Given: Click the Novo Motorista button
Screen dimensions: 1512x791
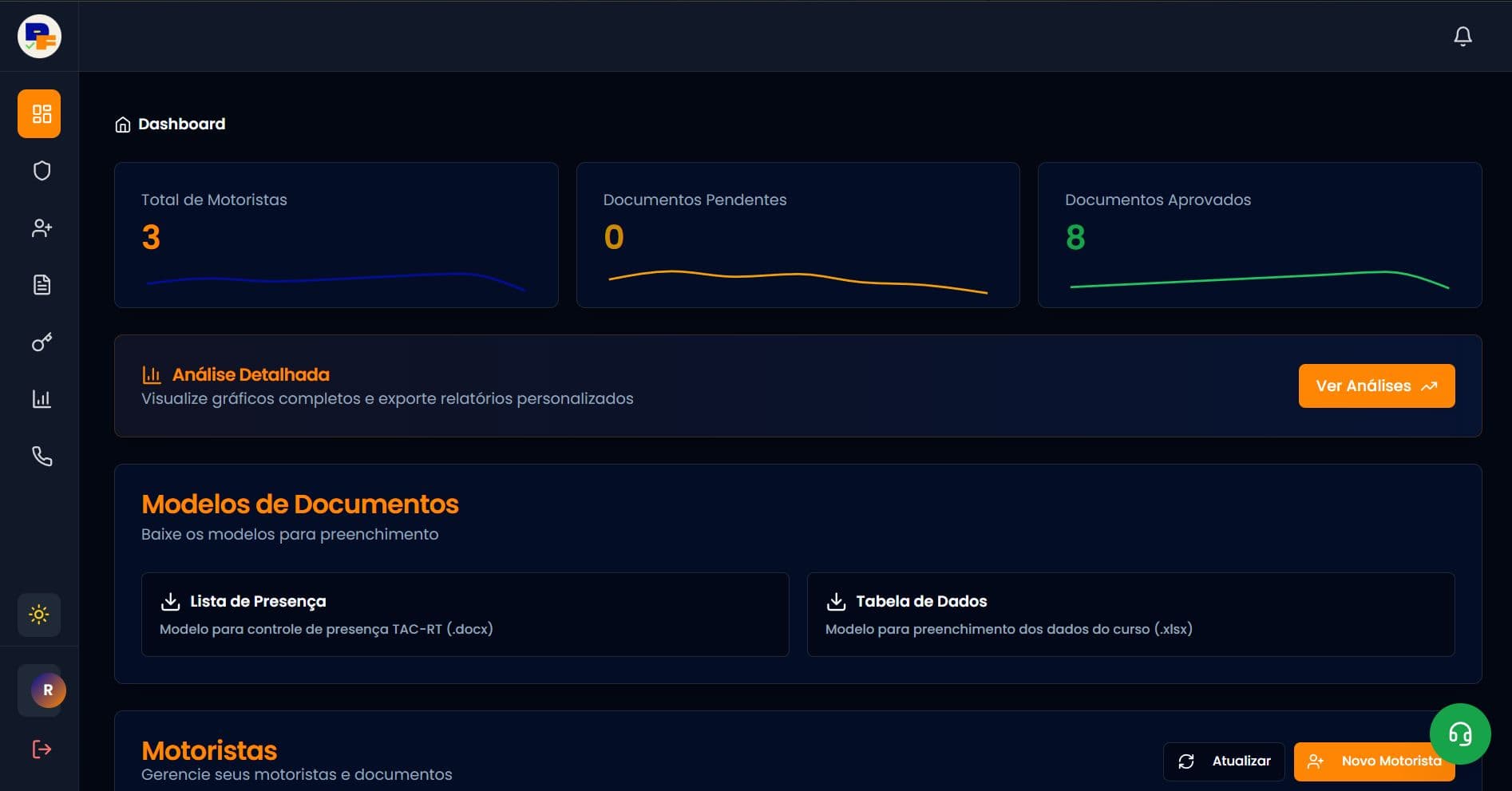Looking at the screenshot, I should click(1374, 761).
